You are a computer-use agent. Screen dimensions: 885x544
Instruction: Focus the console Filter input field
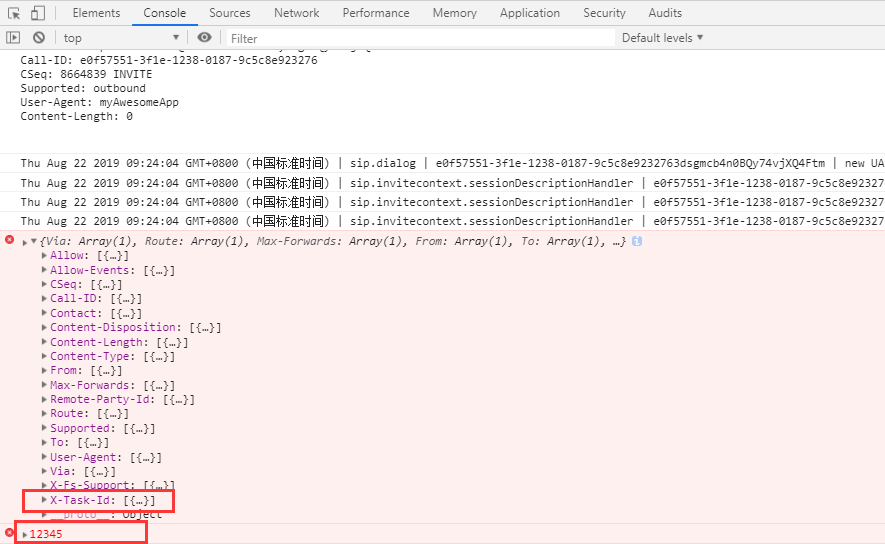click(420, 38)
